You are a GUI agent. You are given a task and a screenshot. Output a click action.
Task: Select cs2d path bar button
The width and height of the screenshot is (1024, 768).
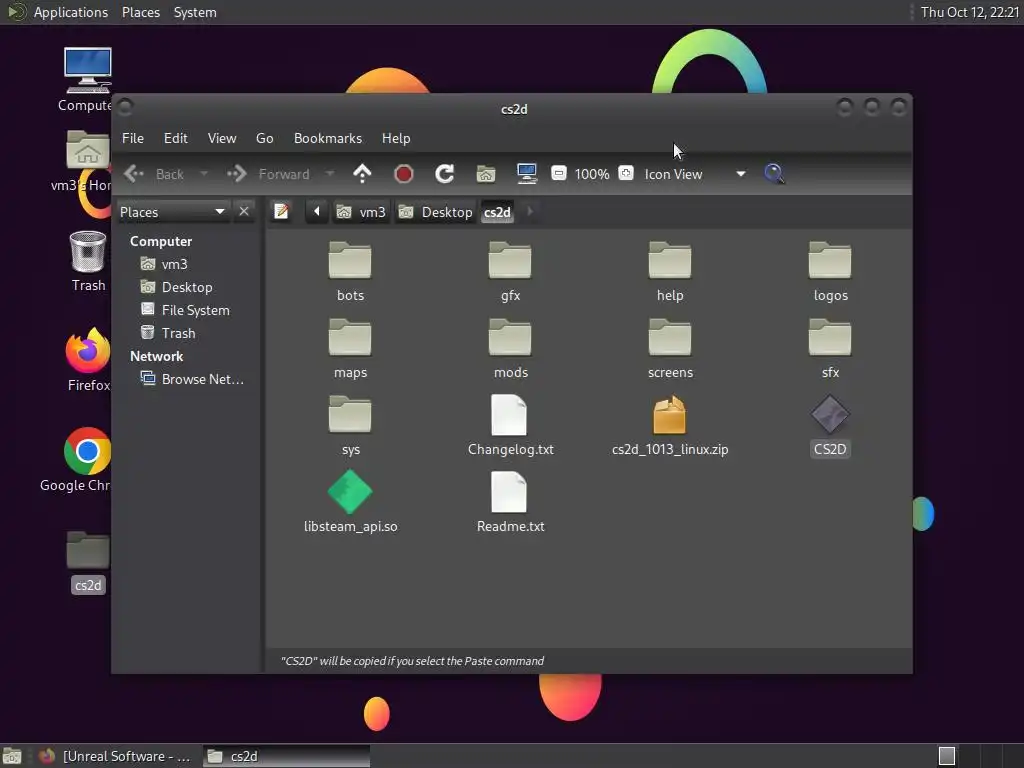[x=497, y=212]
